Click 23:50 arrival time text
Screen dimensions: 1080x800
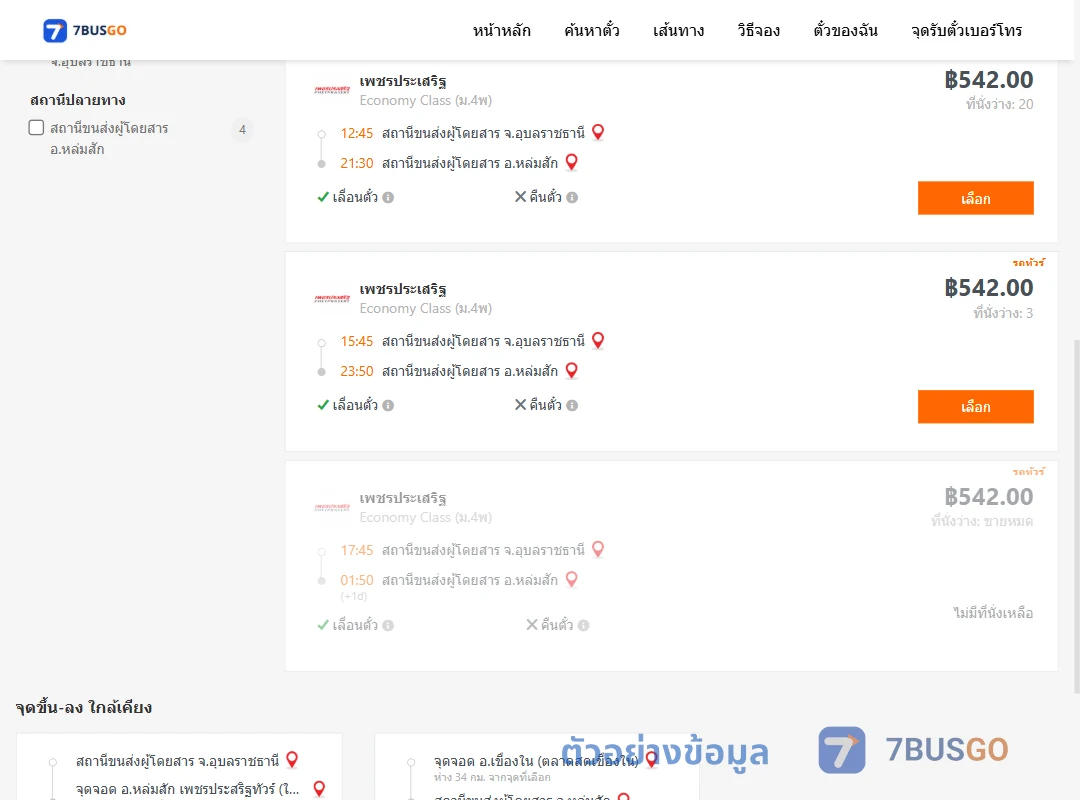pos(357,371)
